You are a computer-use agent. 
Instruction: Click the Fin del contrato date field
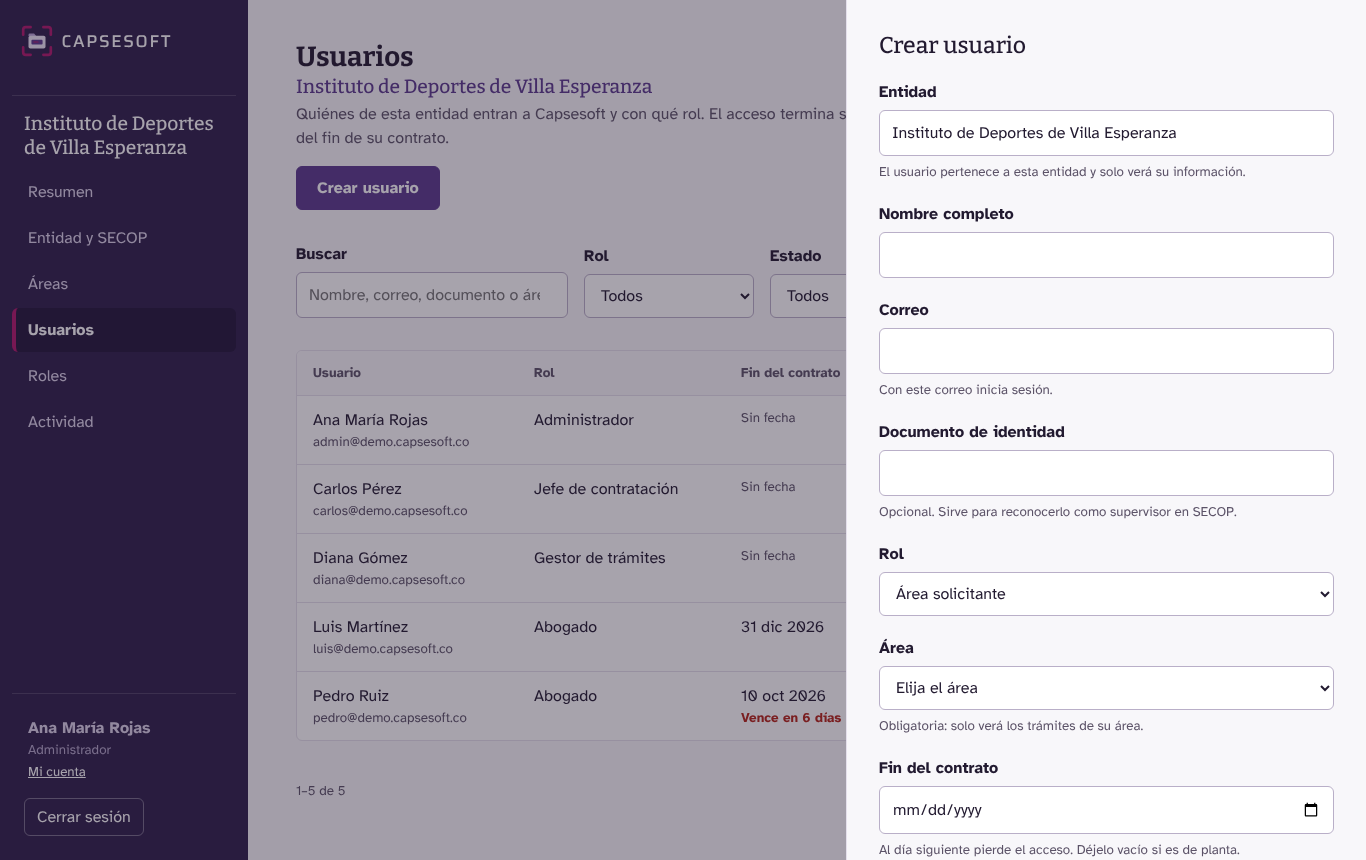[1106, 810]
